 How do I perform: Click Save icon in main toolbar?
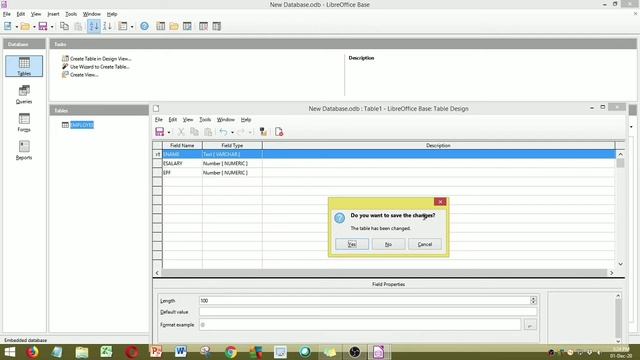click(x=43, y=27)
